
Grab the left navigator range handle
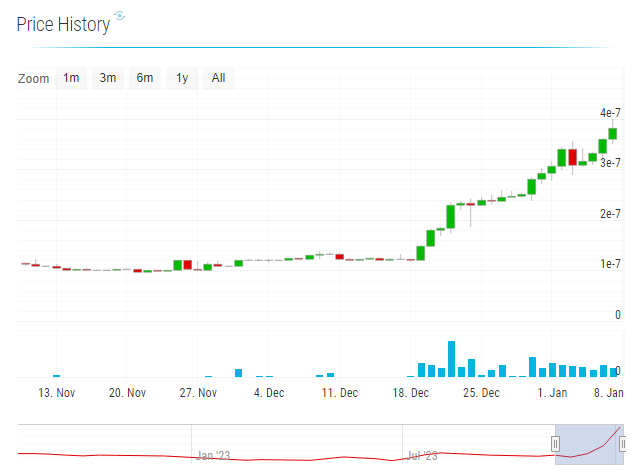click(555, 444)
